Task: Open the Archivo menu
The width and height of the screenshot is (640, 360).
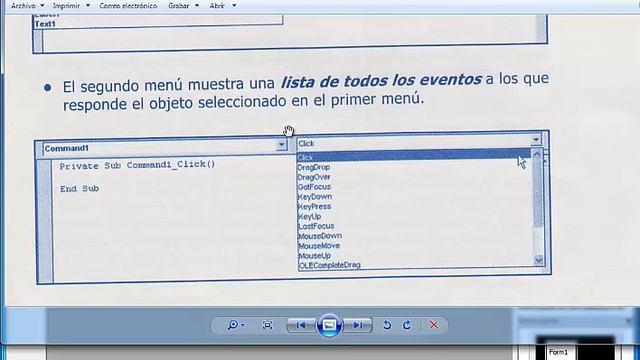Action: pyautogui.click(x=23, y=6)
